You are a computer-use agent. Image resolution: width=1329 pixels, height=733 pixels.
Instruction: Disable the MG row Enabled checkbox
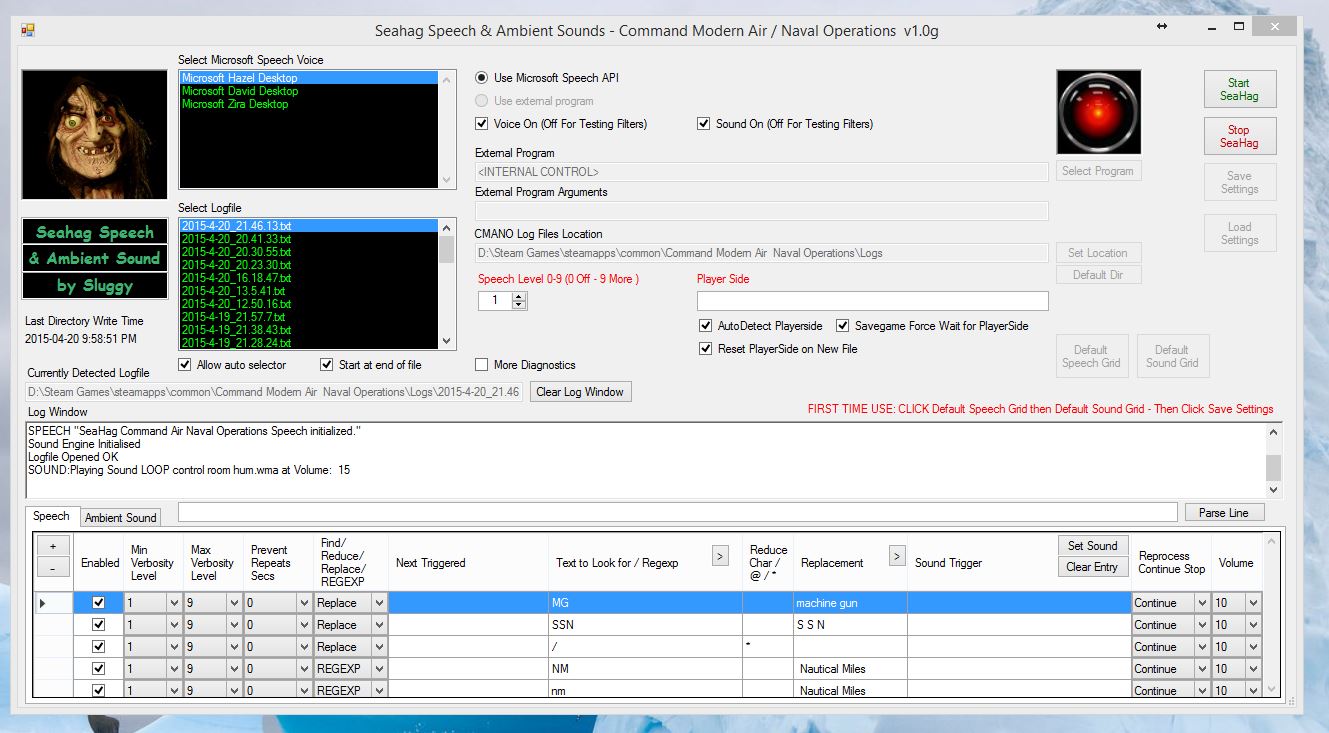[98, 603]
